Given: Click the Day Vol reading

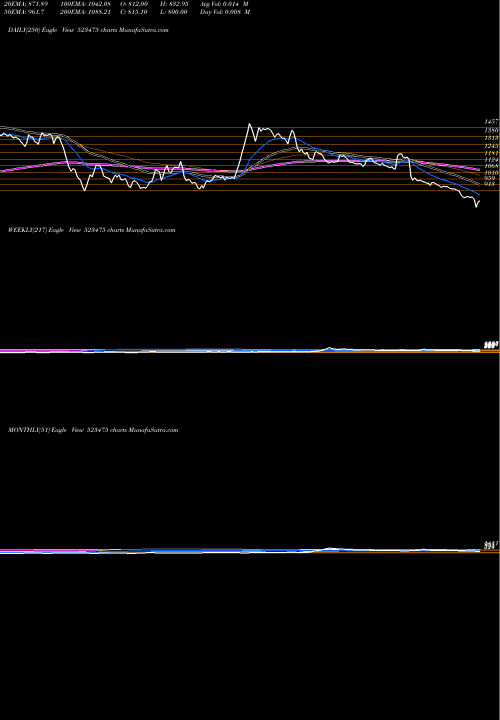Looking at the screenshot, I should 225,12.
